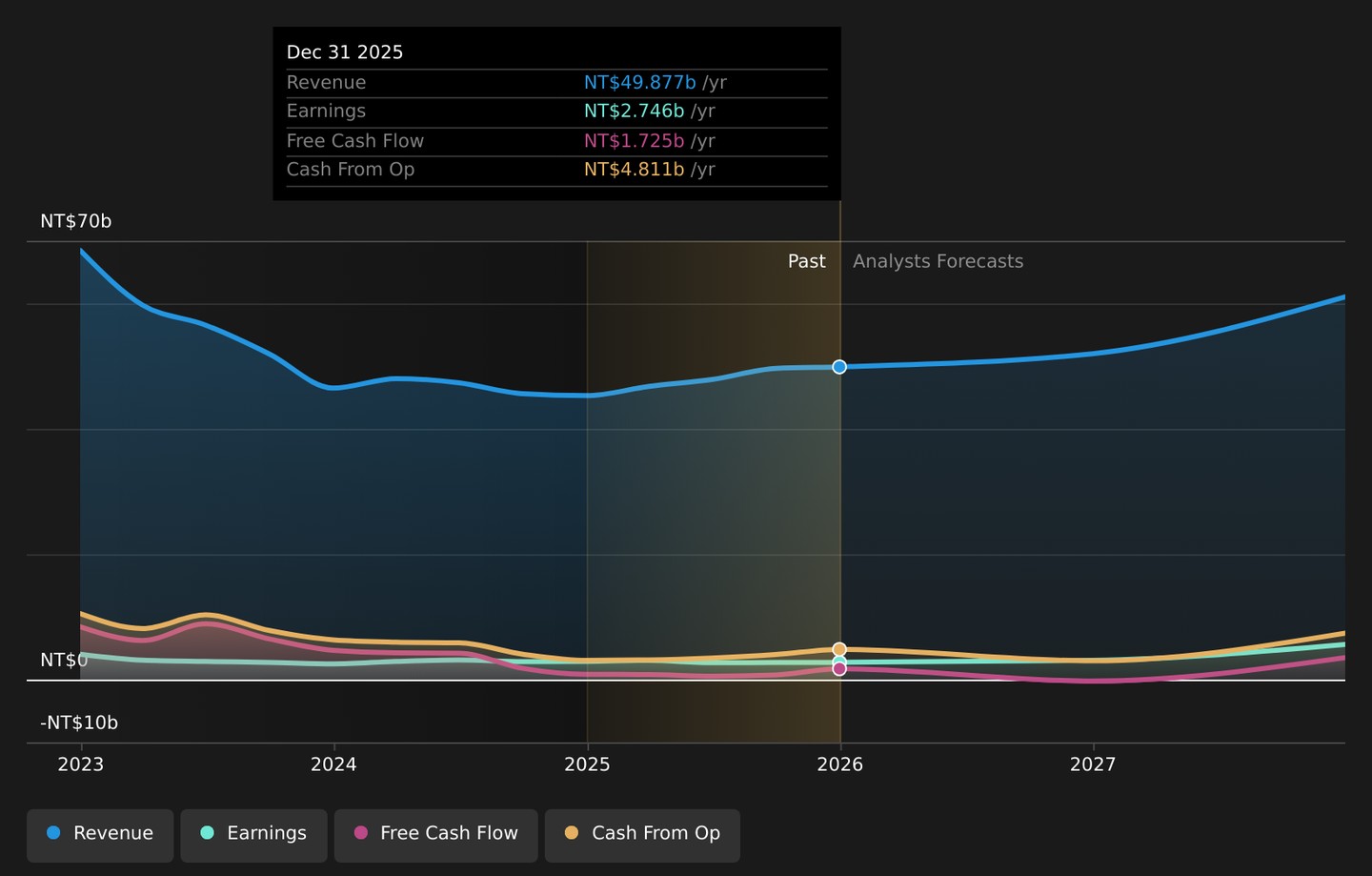Click the -NT$10b y-axis label
Viewport: 1372px width, 876px height.
(x=79, y=723)
